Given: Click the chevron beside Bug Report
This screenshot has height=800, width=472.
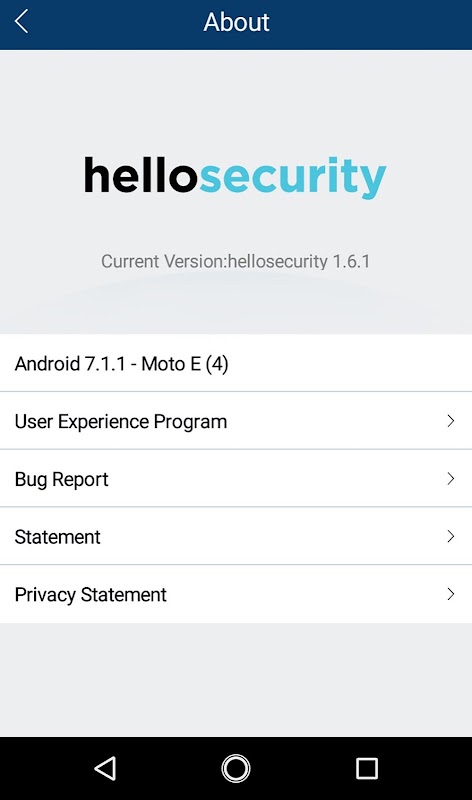Looking at the screenshot, I should (451, 479).
